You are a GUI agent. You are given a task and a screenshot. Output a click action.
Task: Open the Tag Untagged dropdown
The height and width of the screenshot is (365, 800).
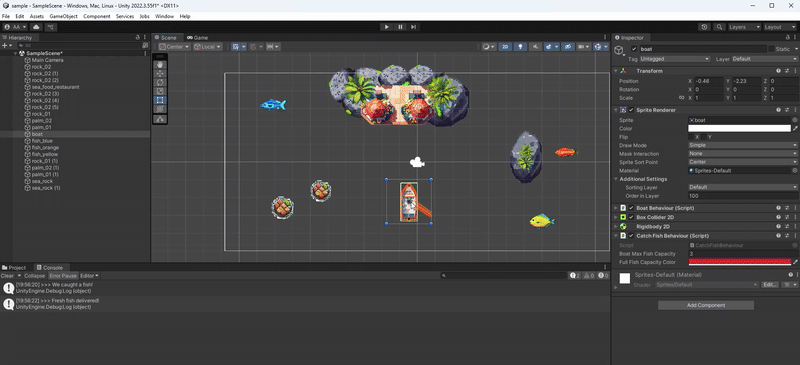675,59
